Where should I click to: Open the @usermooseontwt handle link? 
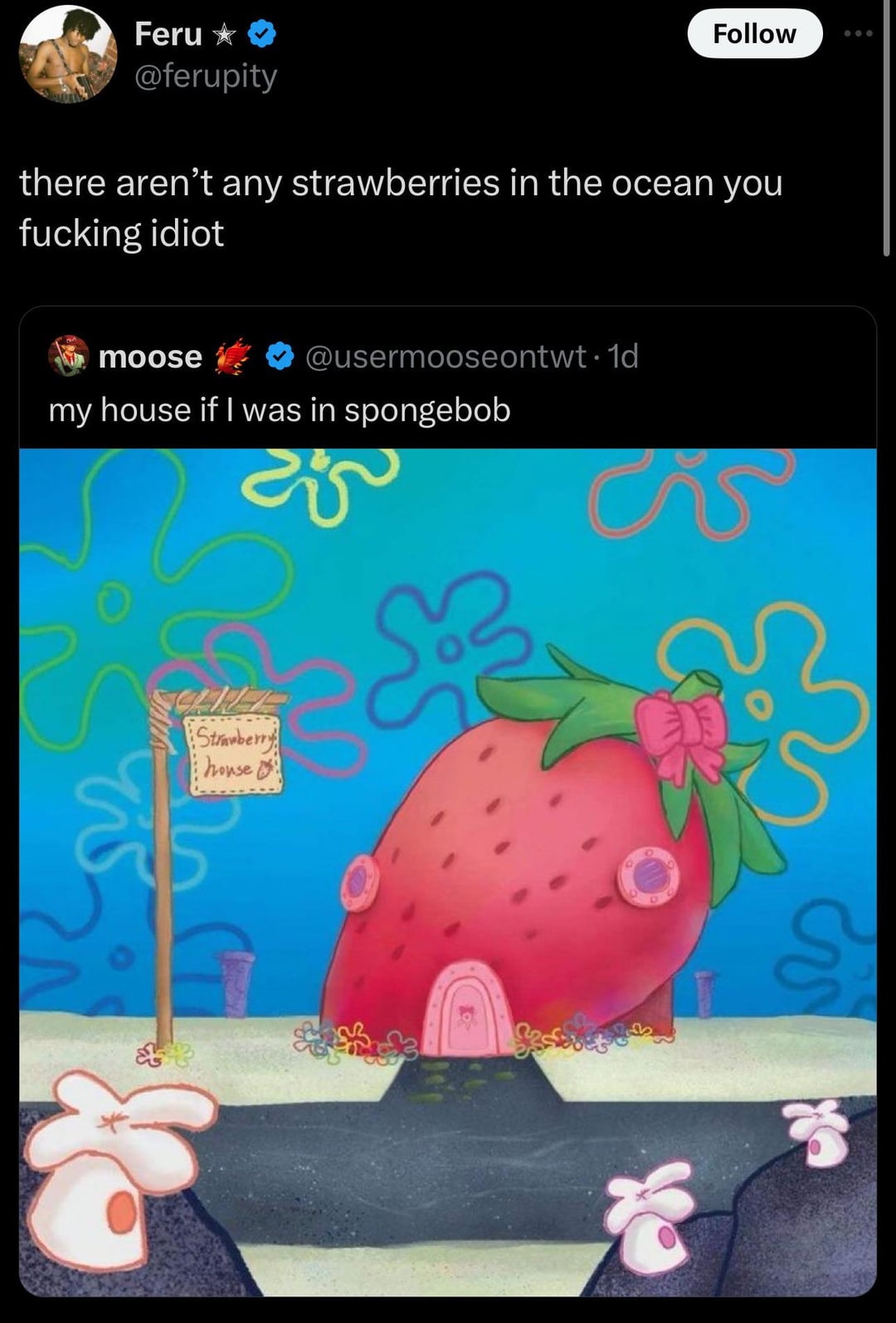coord(446,356)
